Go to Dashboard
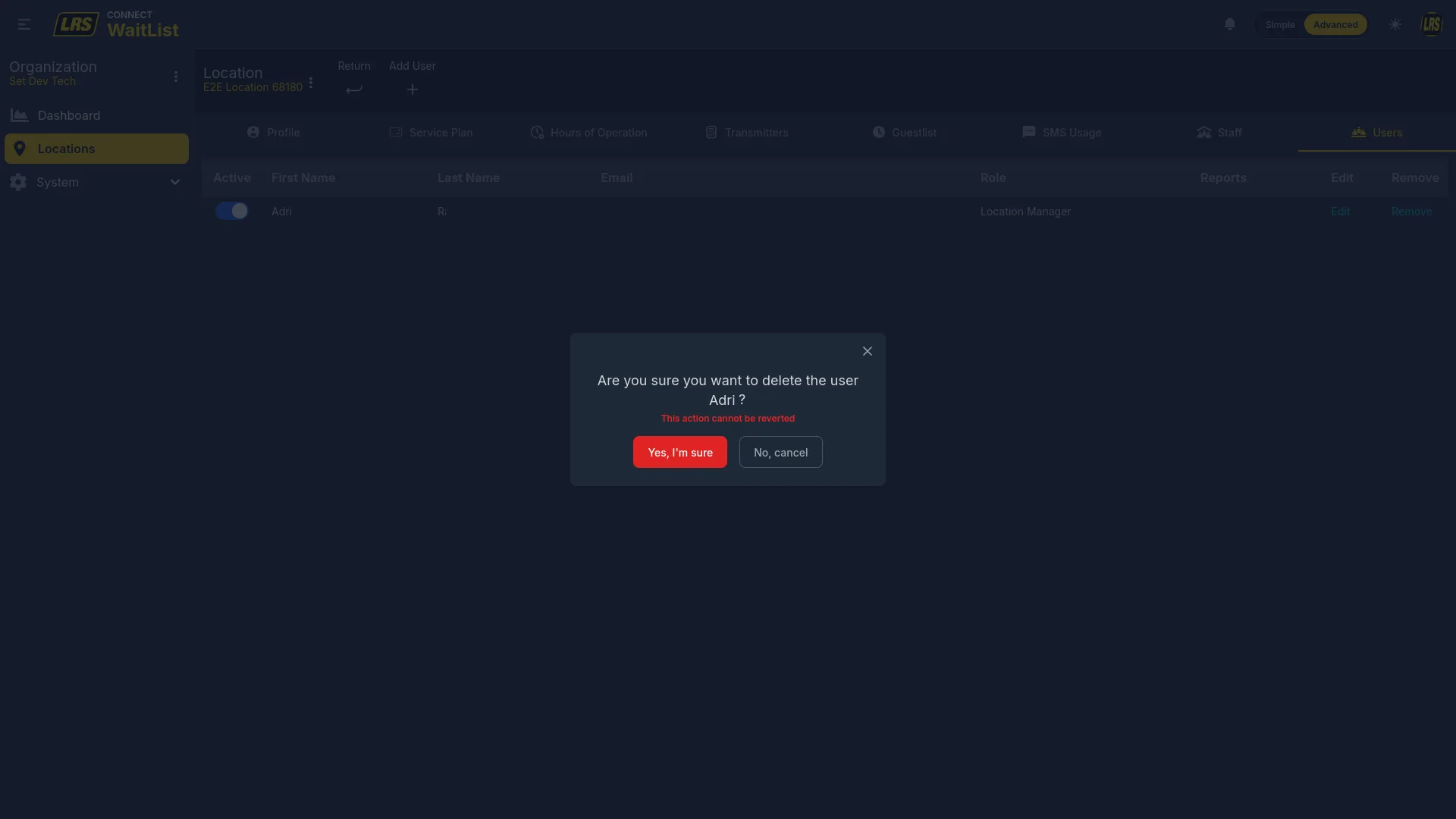Image resolution: width=1456 pixels, height=819 pixels. tap(96, 115)
